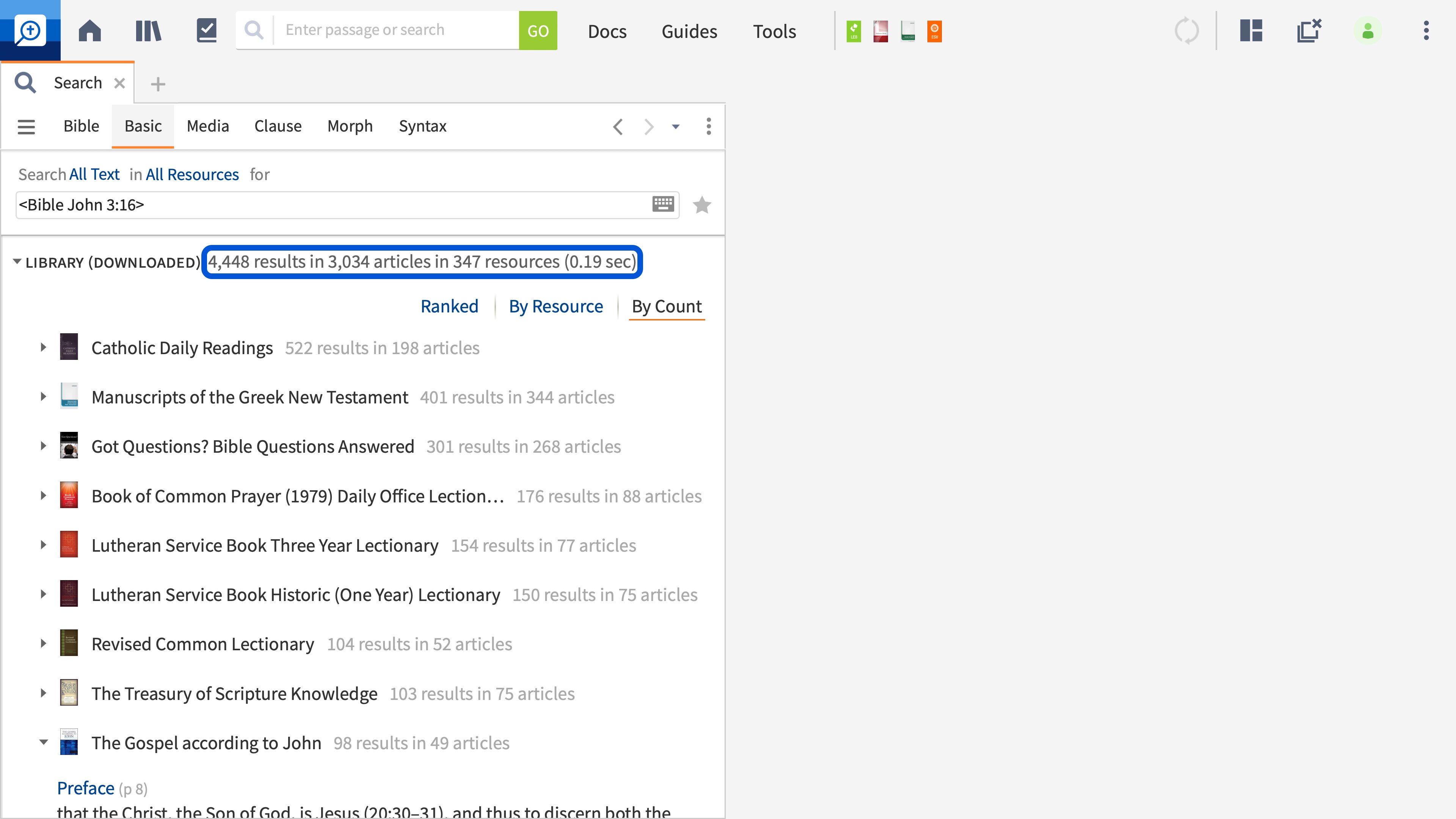
Task: Go back with the left chevron
Action: tap(618, 127)
